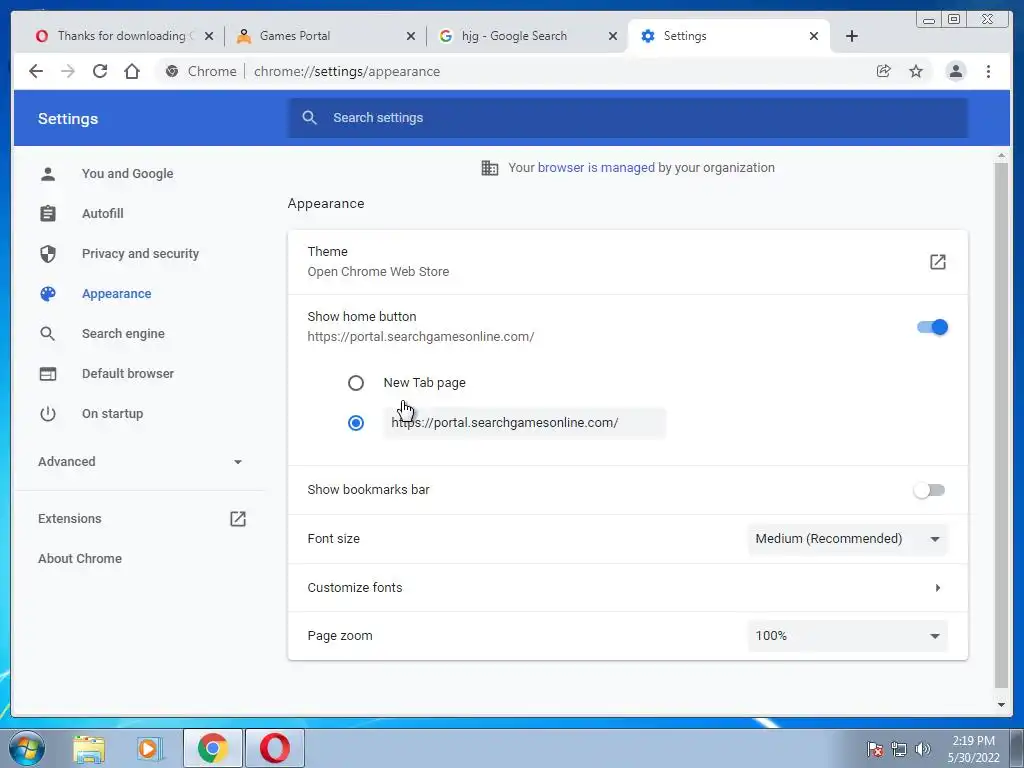Bookmark this page with the star icon

(916, 71)
